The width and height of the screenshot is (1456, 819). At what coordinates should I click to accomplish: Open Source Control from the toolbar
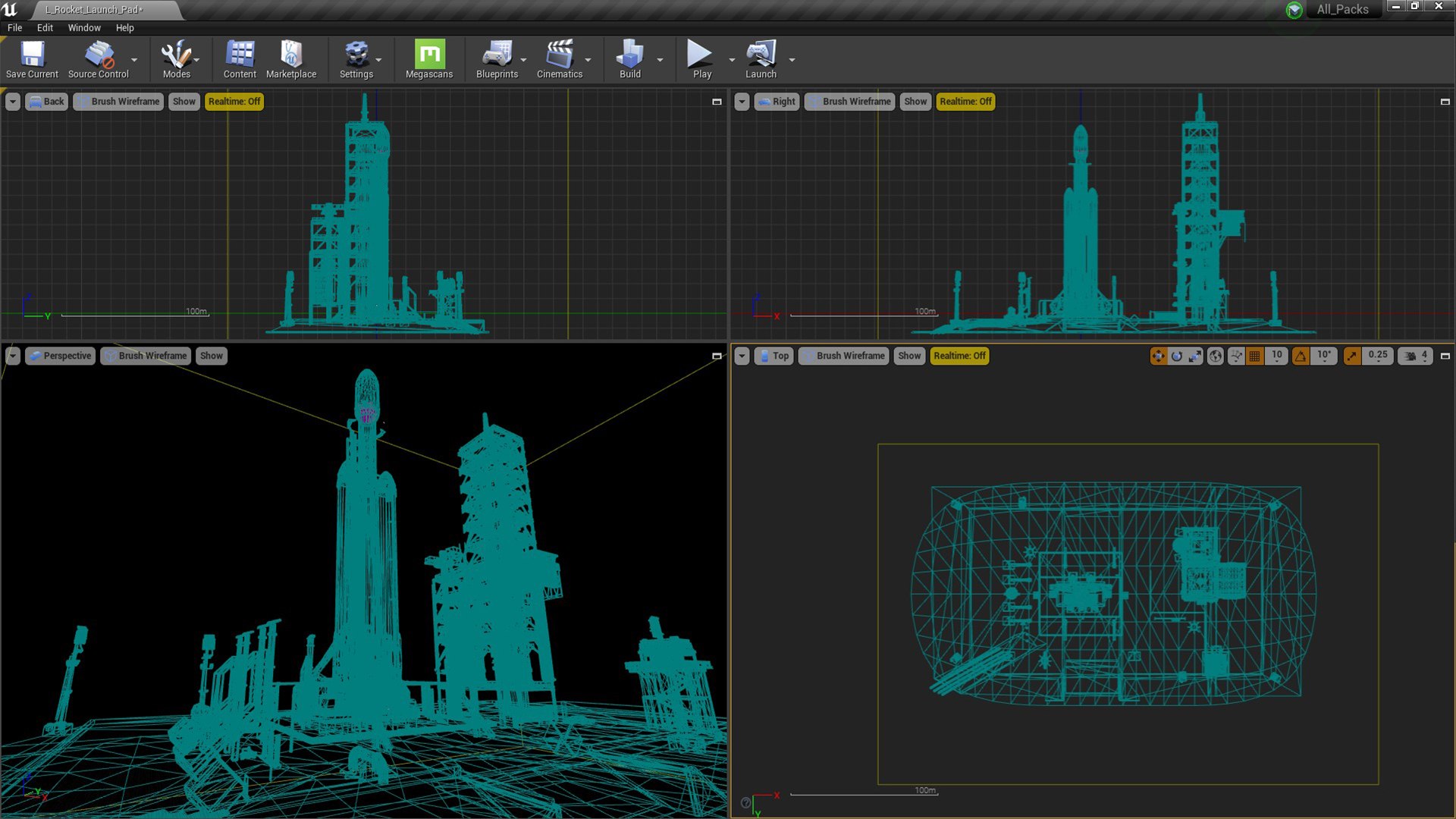99,59
